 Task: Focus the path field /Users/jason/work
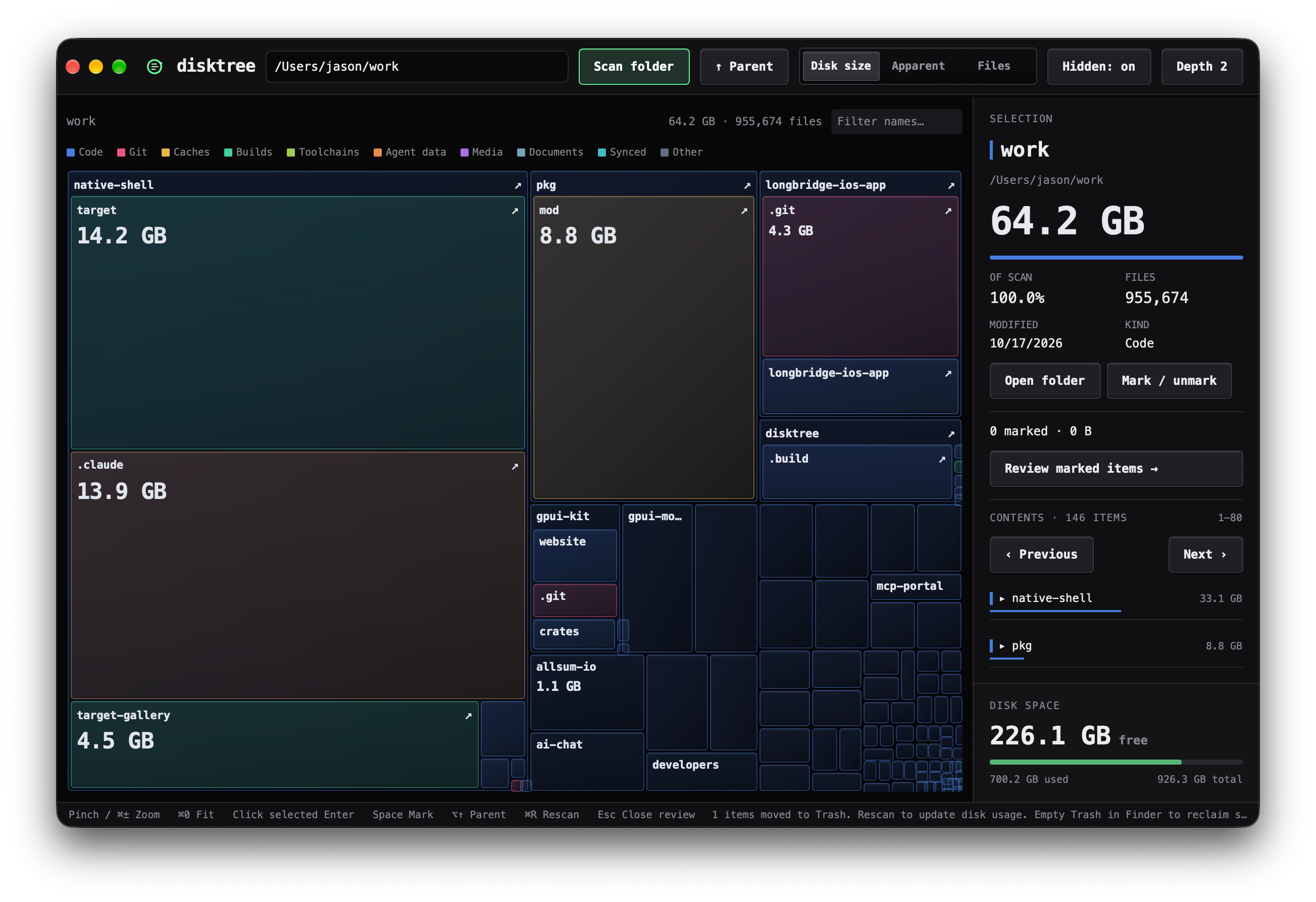[417, 66]
